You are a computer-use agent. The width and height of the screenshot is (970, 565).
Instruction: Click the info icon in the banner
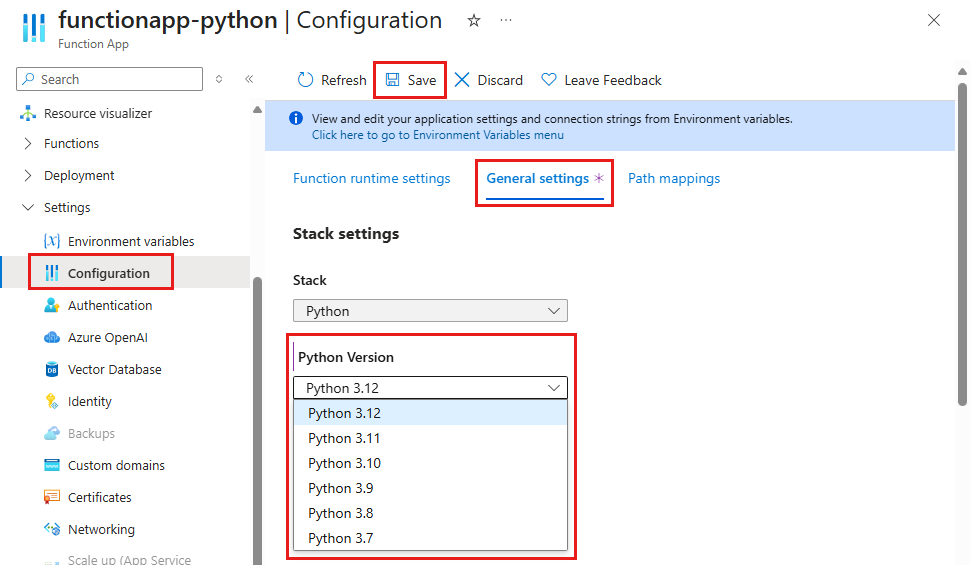[296, 118]
